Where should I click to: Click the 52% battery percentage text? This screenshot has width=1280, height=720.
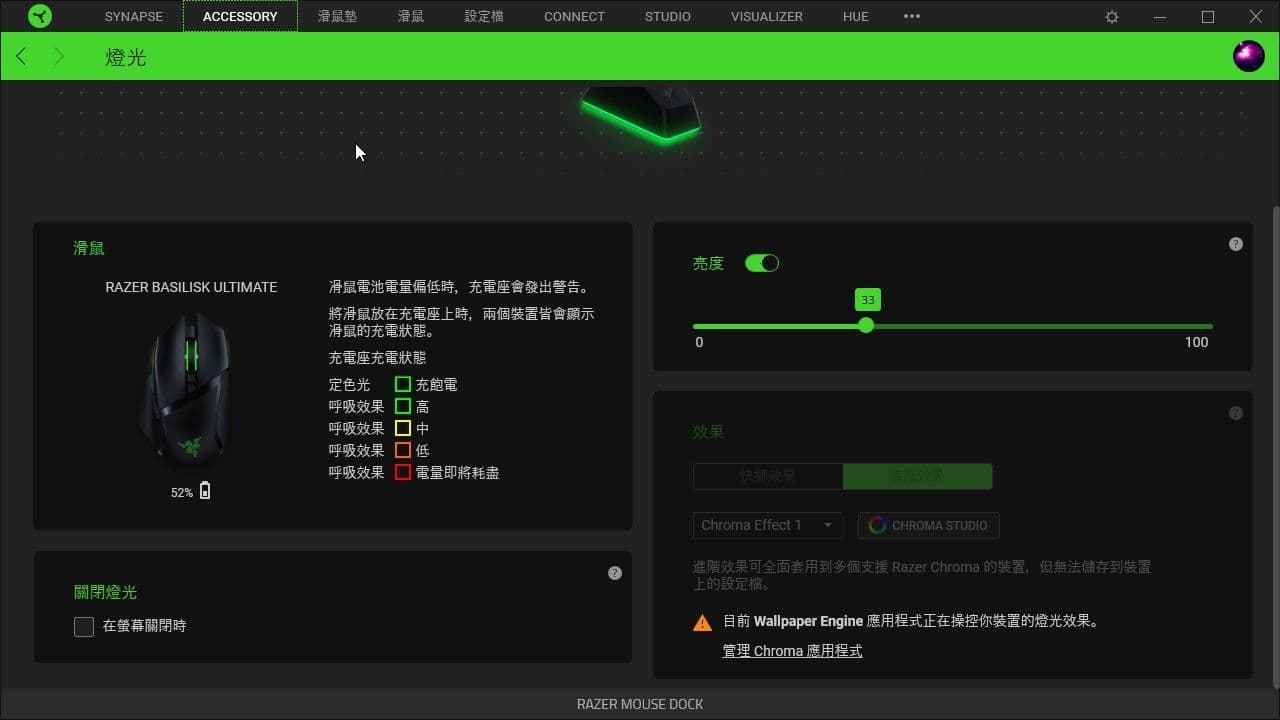182,493
